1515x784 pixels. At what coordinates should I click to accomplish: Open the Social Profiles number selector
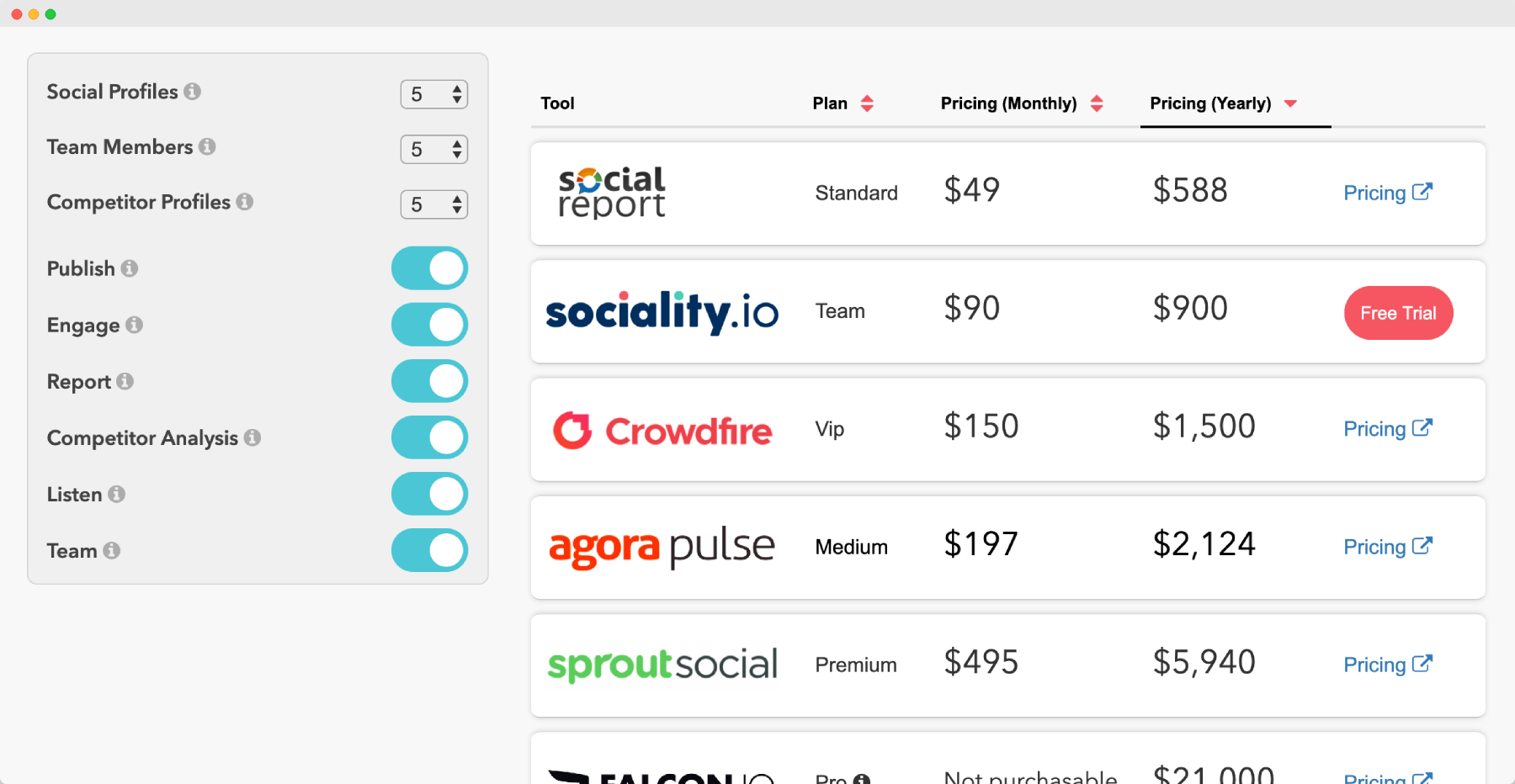coord(433,94)
